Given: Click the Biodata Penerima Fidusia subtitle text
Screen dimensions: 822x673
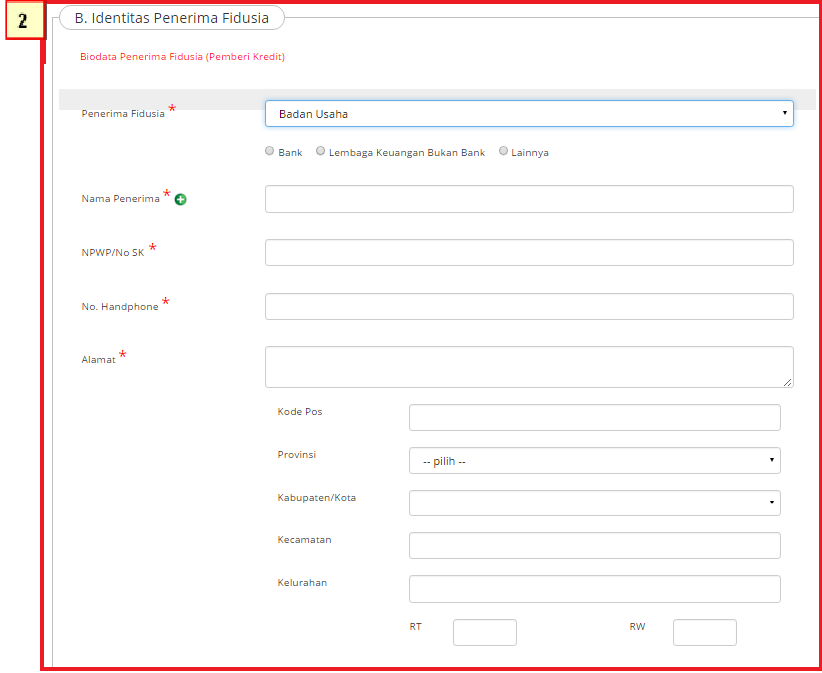Looking at the screenshot, I should click(182, 57).
